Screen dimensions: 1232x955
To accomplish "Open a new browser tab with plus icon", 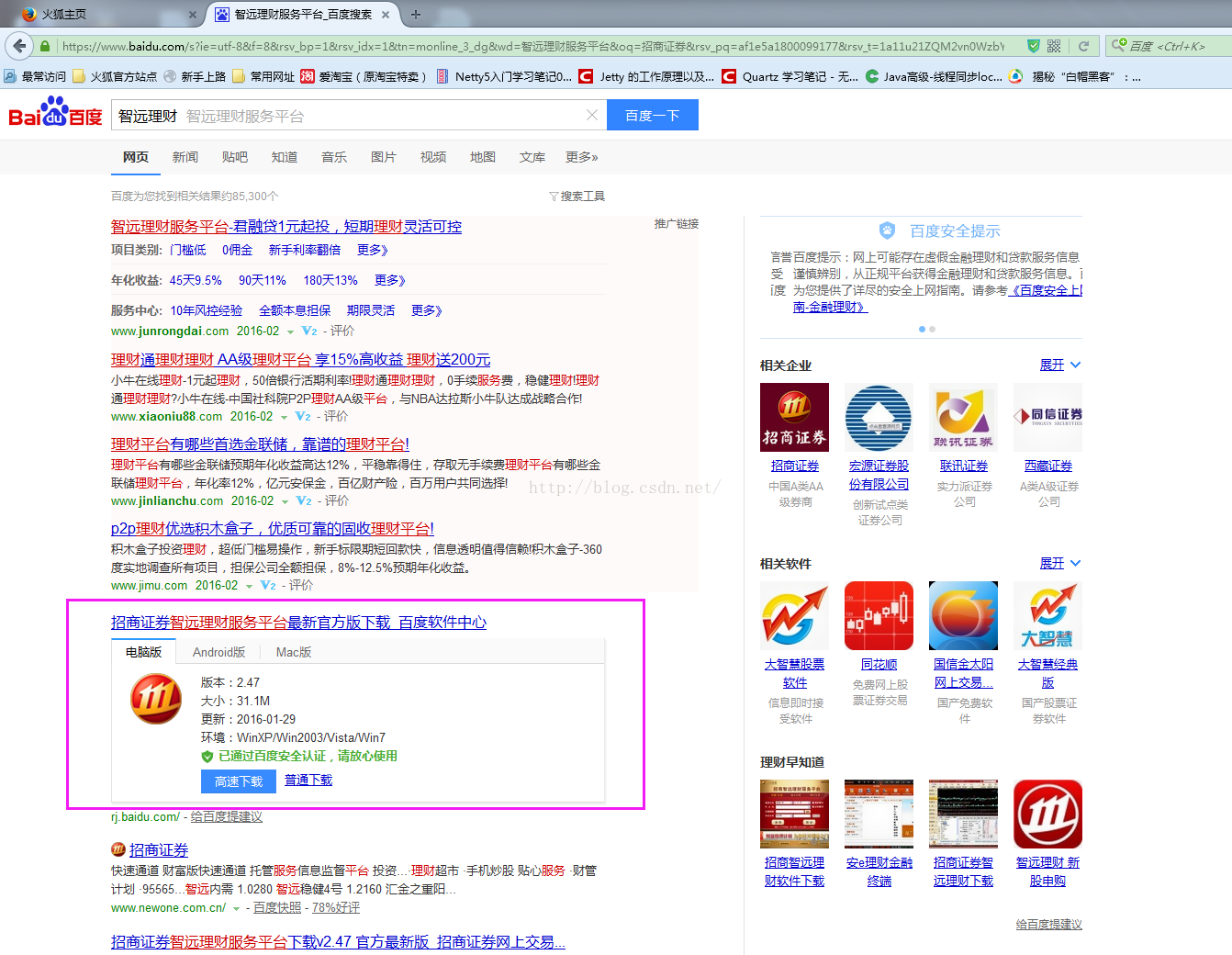I will tap(416, 14).
